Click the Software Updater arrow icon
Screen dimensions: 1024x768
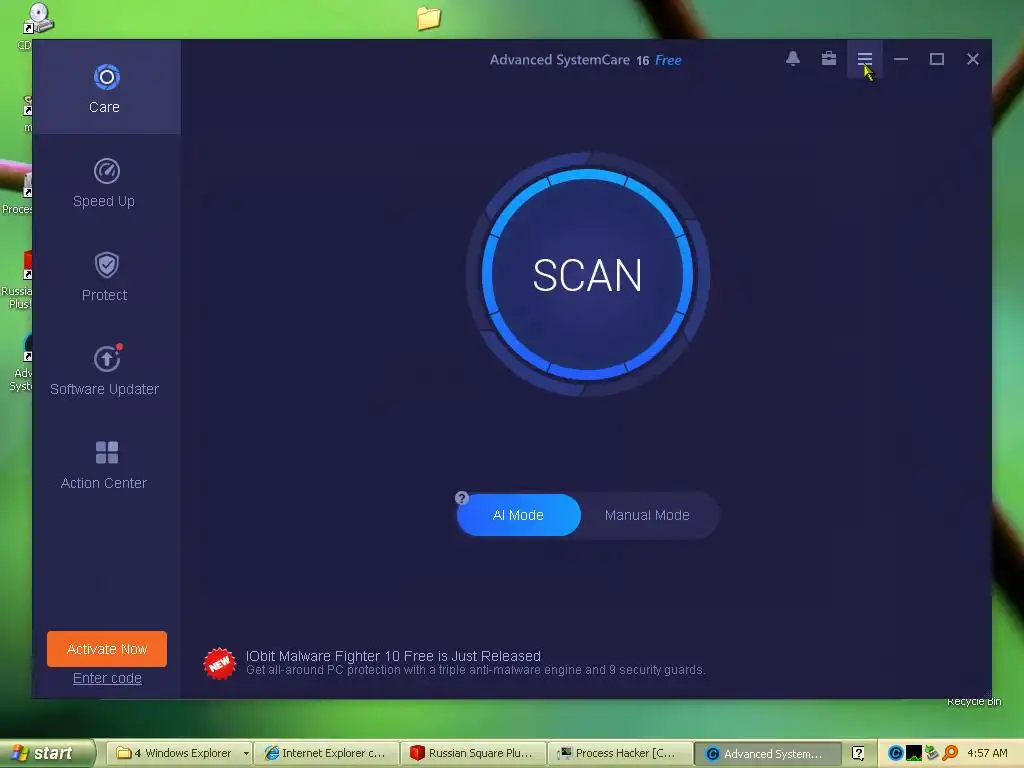(x=106, y=359)
